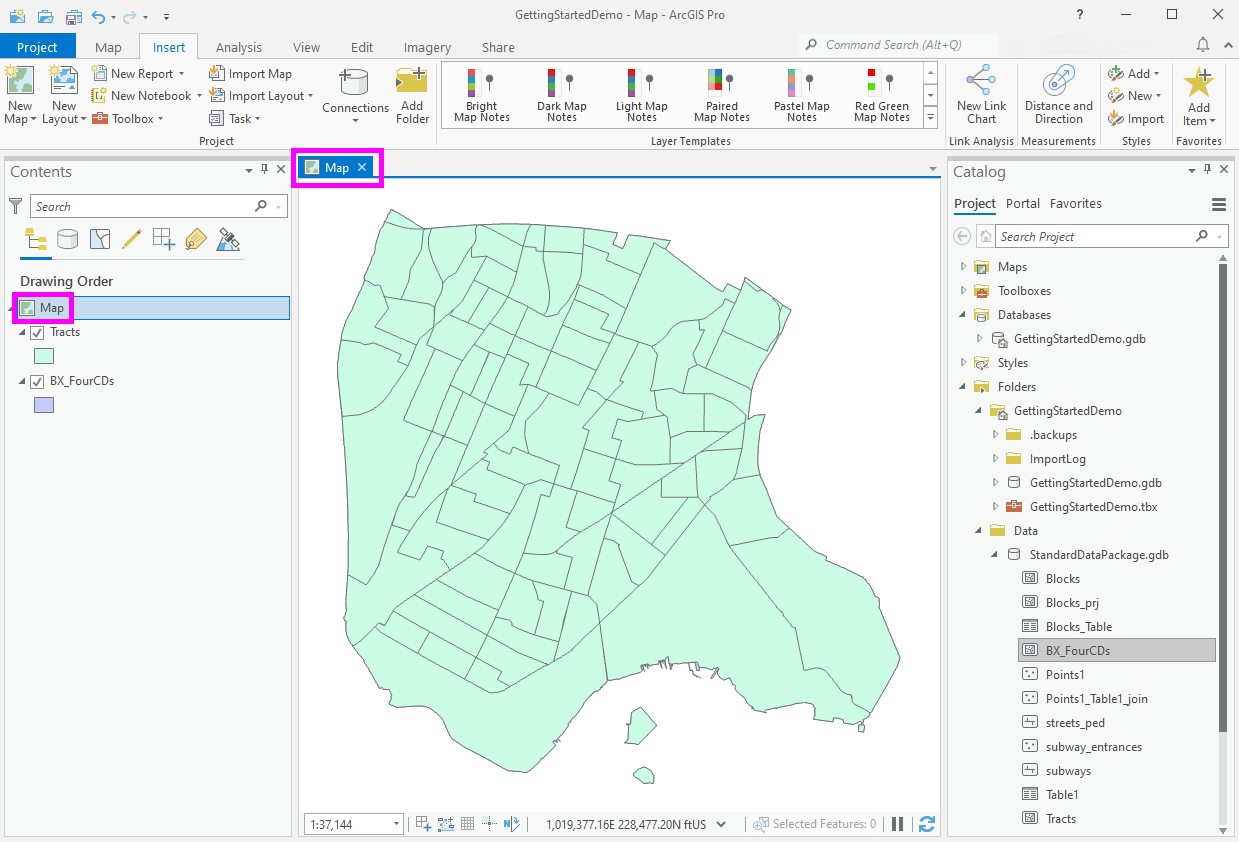Screen dimensions: 1239x842
Task: Switch to the Analysis ribbon tab
Action: coord(238,46)
